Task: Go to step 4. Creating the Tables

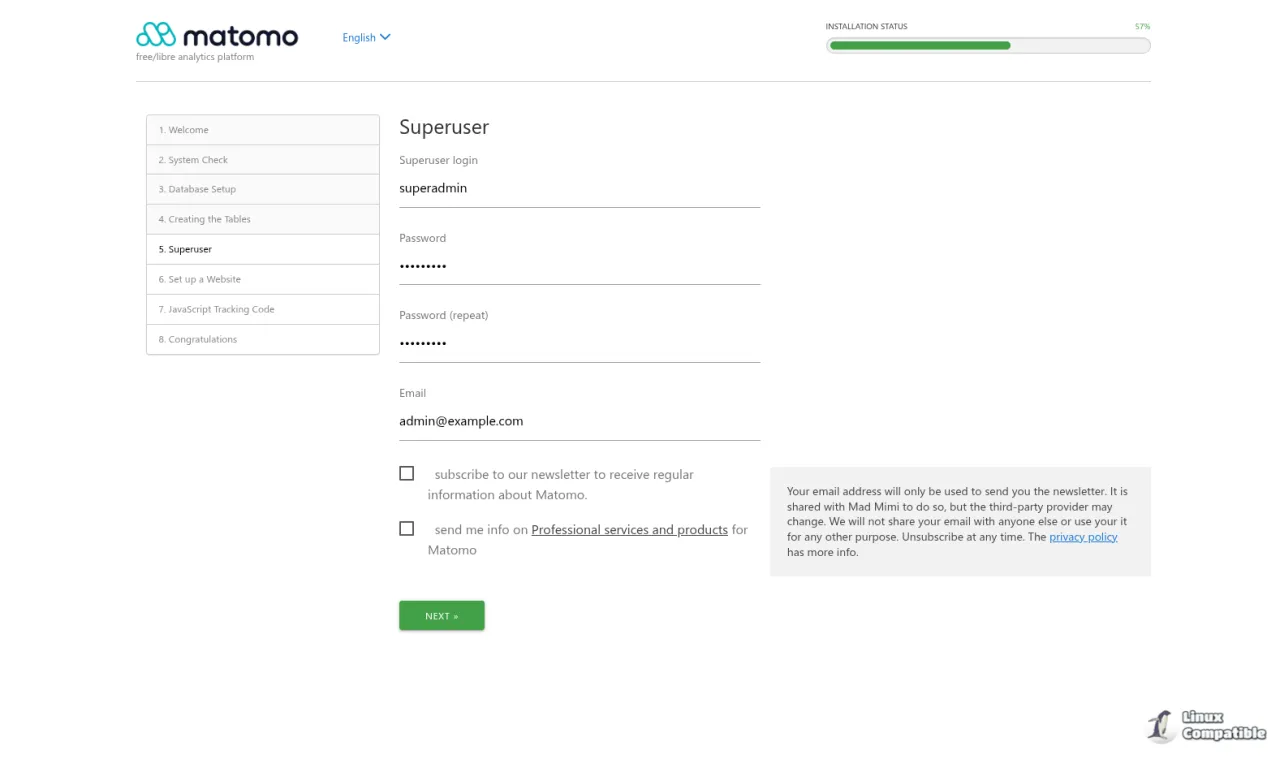Action: click(263, 219)
